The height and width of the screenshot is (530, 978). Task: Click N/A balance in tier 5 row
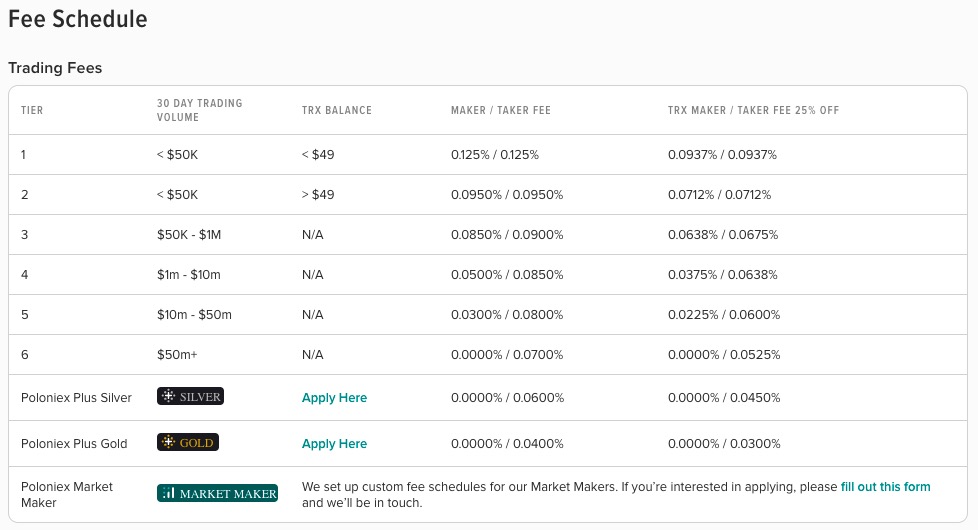point(312,314)
